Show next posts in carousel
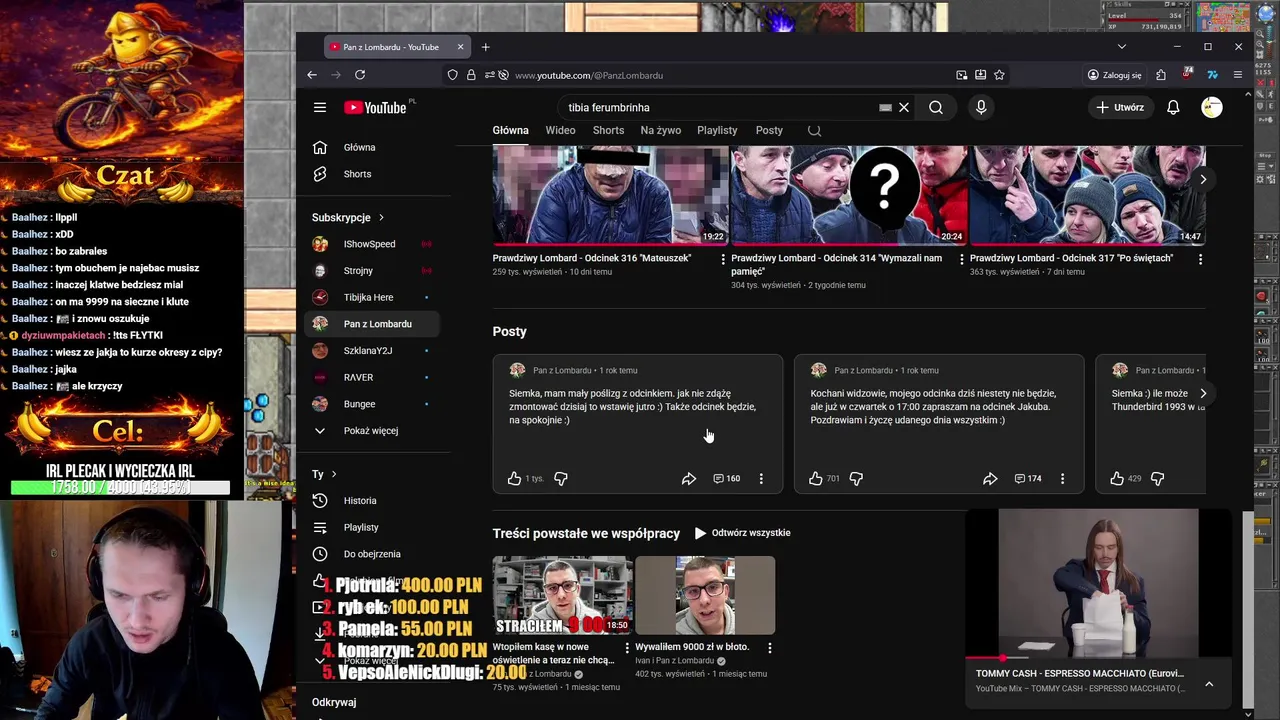Screen dimensions: 1280x720 (1203, 394)
